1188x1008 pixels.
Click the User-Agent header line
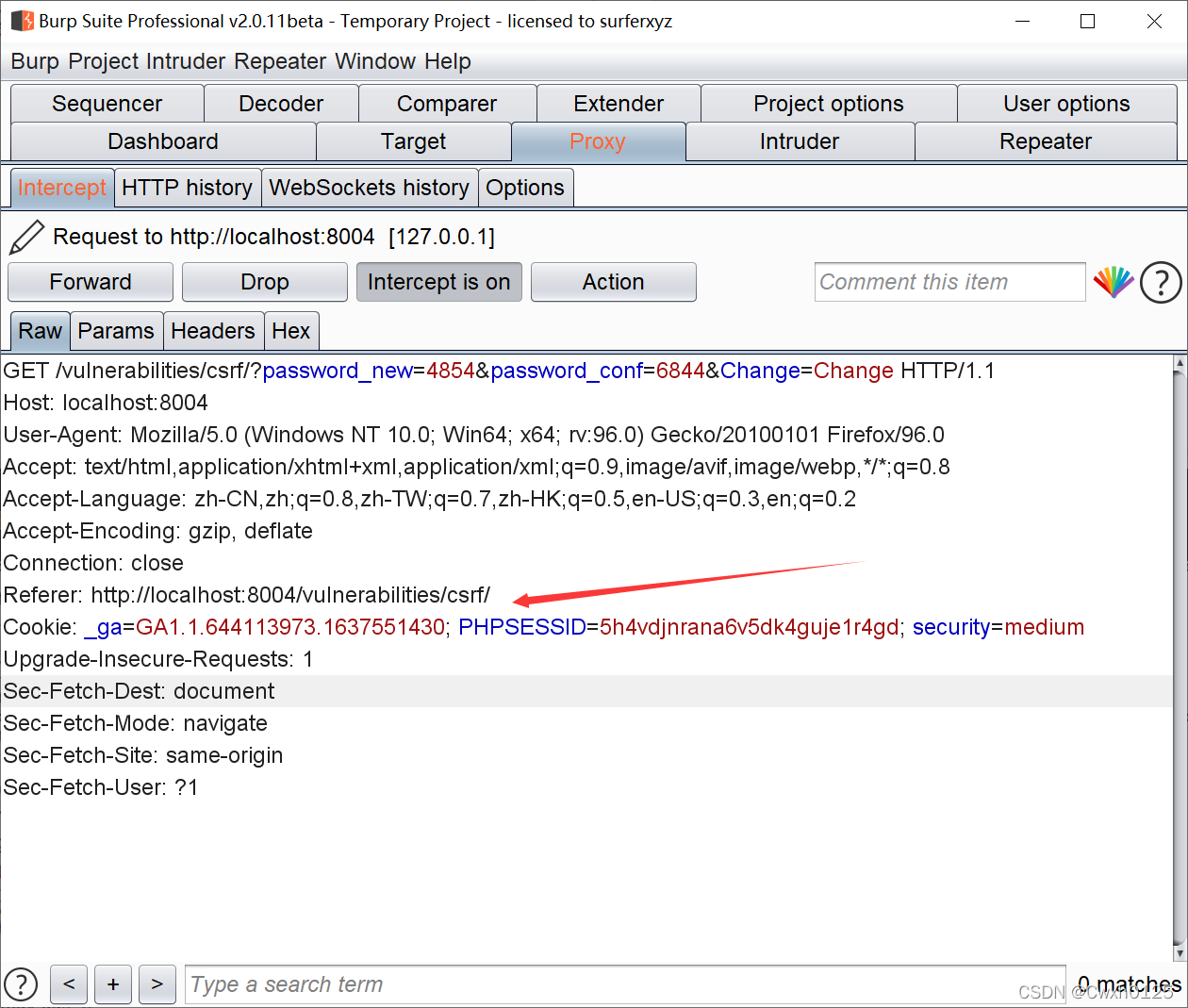[474, 435]
